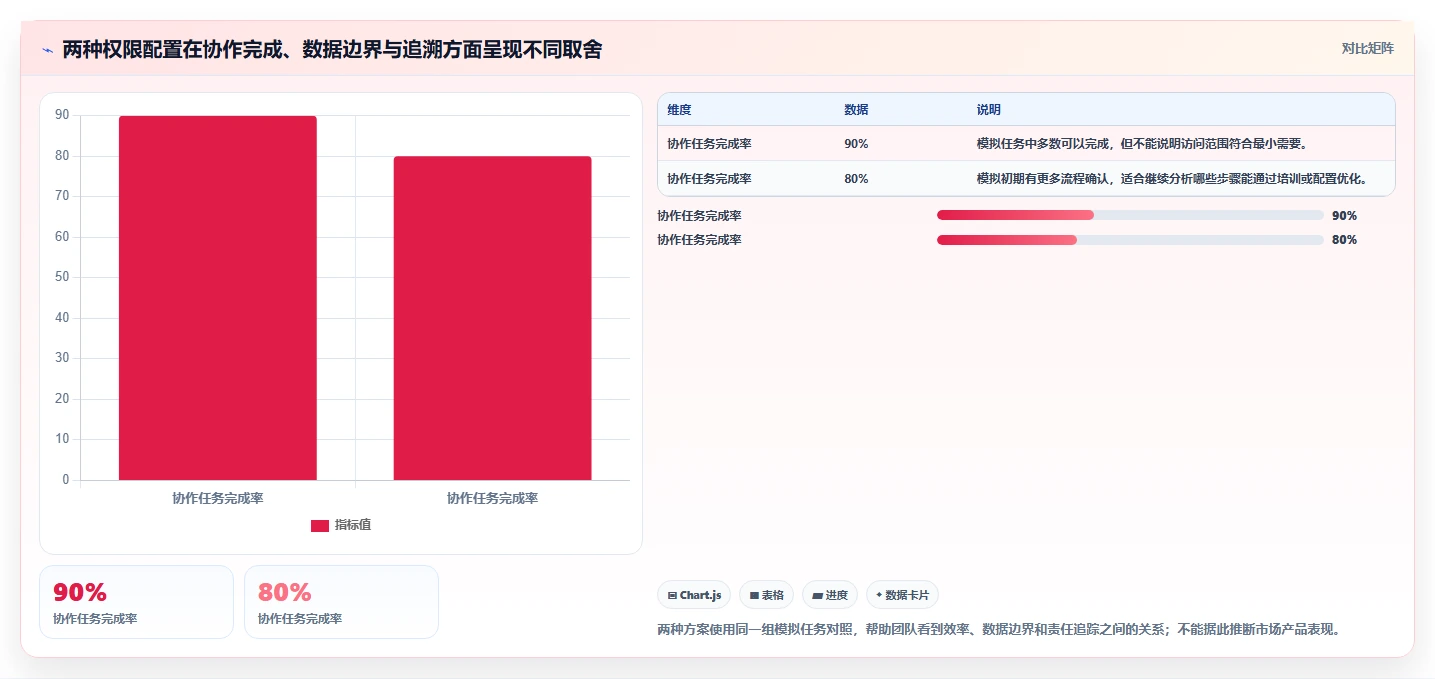This screenshot has width=1435, height=679.
Task: Click the description starting 模拟初期有更多流程确认
Action: click(1172, 179)
